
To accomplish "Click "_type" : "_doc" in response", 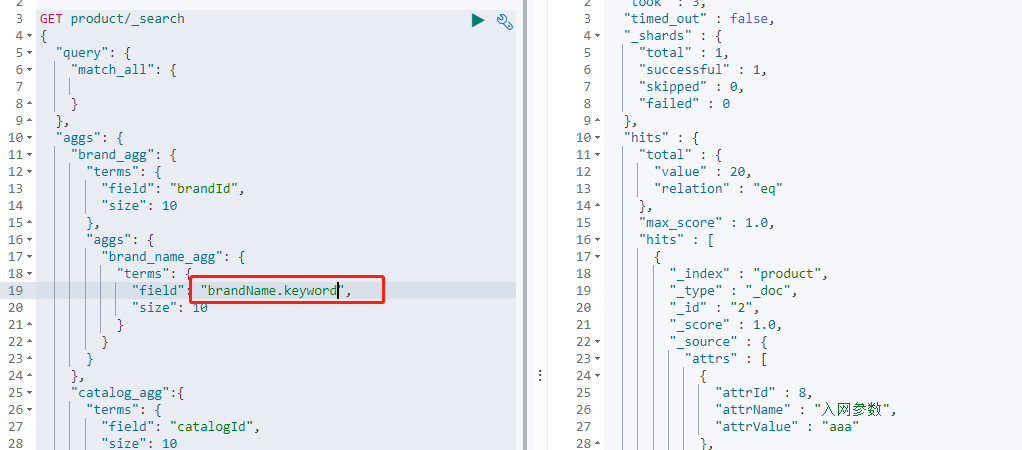I will tap(733, 290).
